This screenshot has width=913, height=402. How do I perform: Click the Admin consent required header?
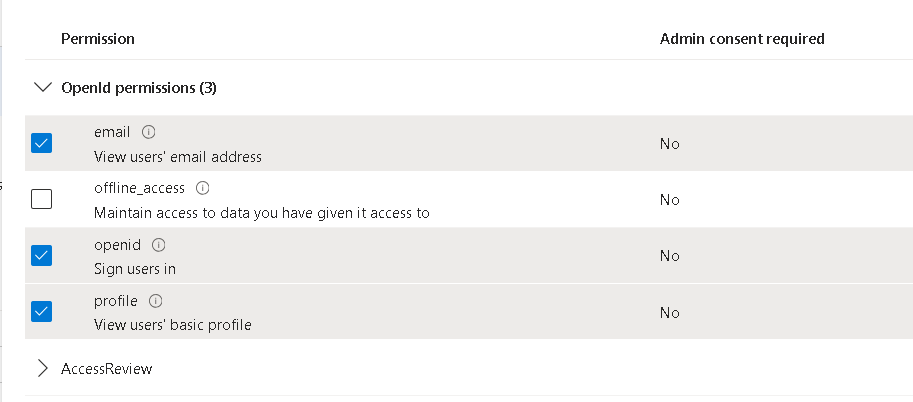coord(742,39)
